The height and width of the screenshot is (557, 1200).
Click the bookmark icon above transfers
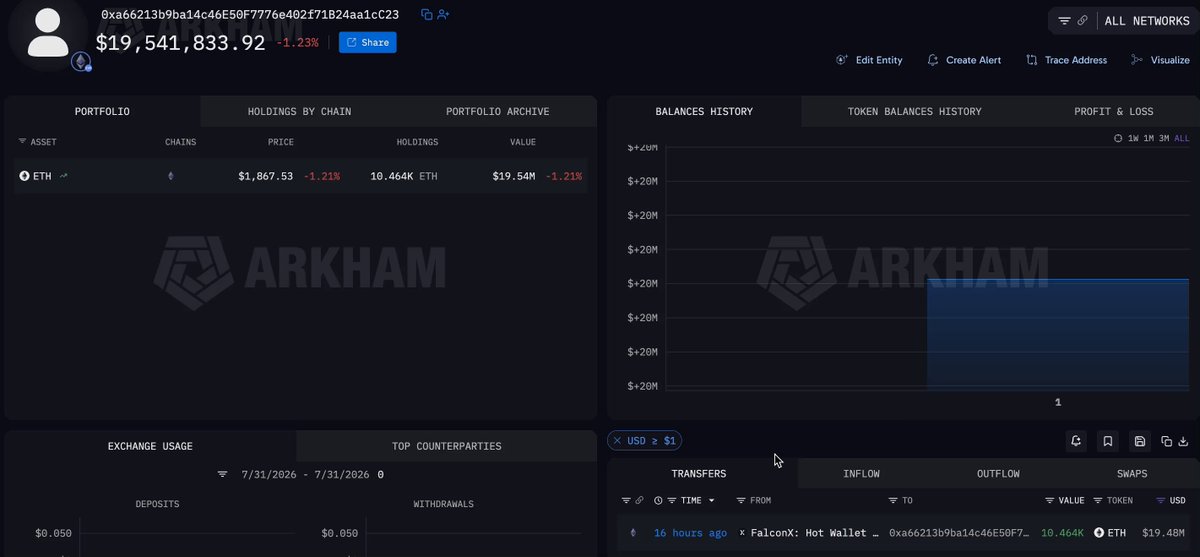[x=1107, y=440]
